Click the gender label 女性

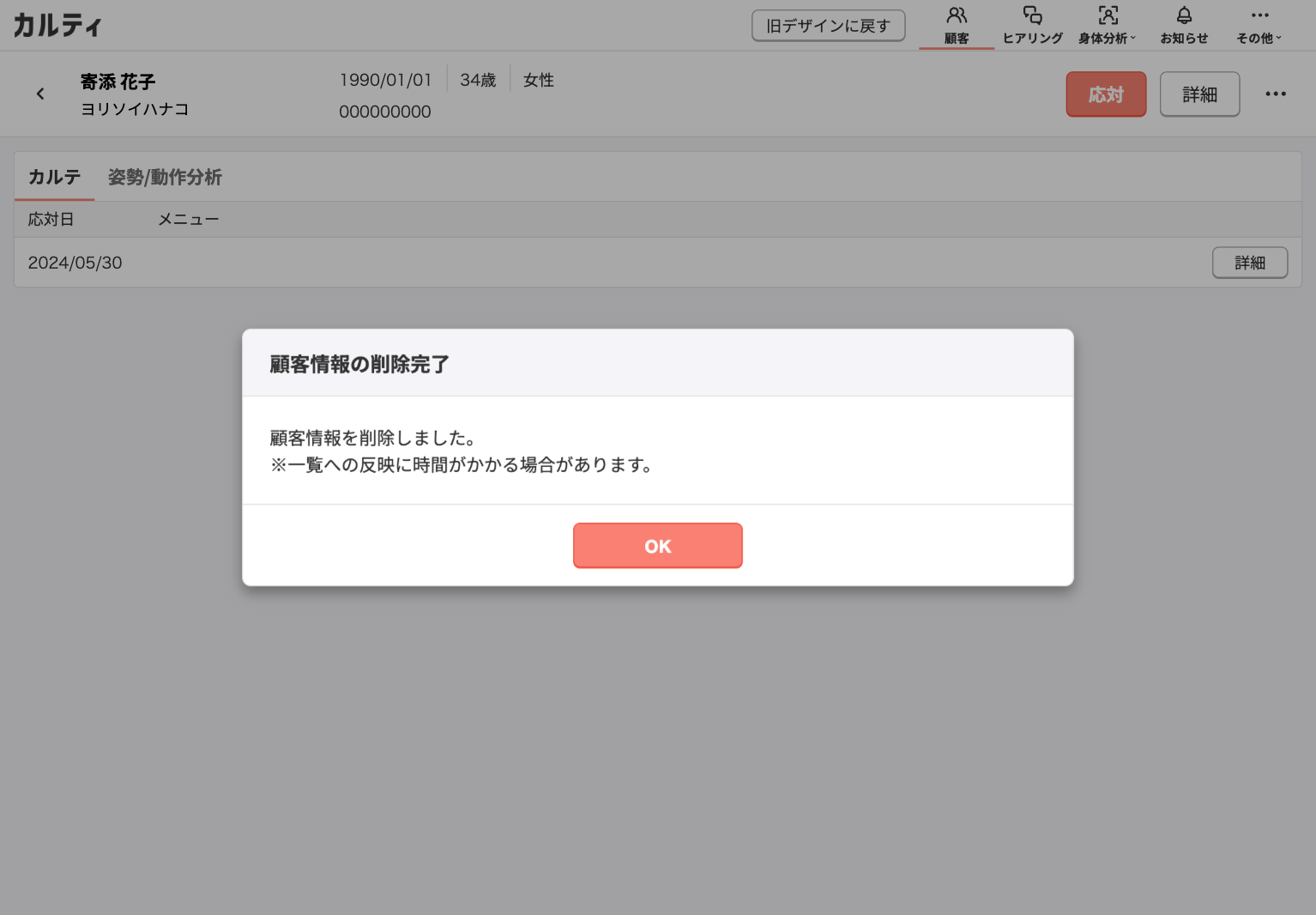539,80
